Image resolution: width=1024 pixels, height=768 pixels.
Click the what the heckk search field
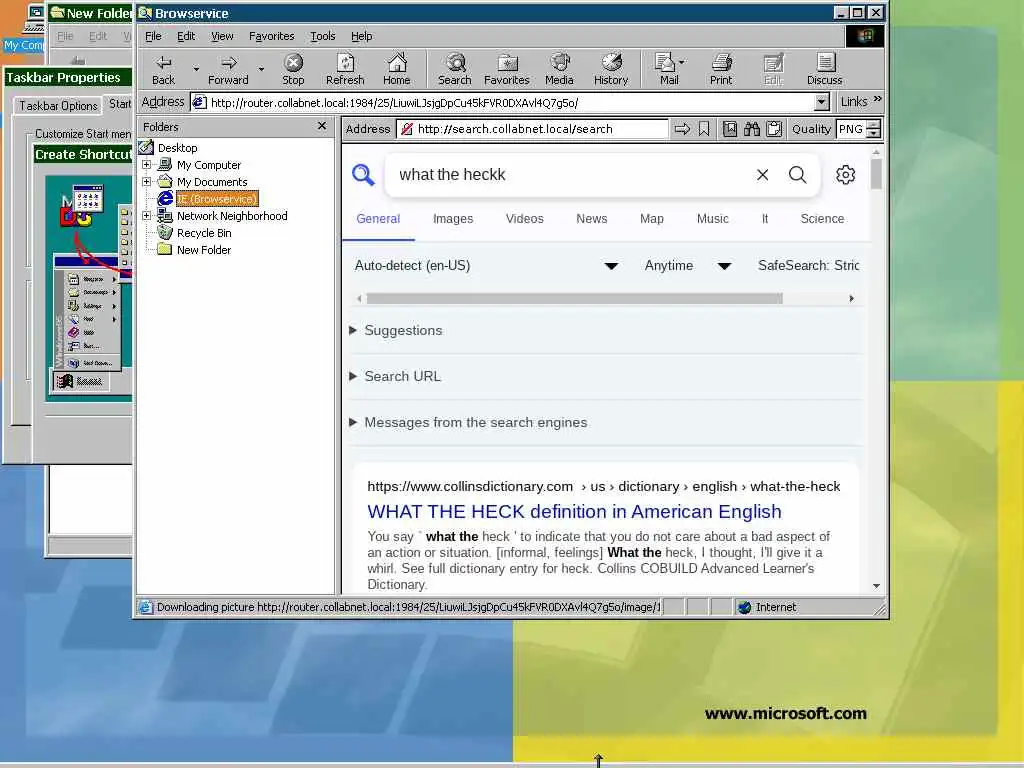click(568, 174)
